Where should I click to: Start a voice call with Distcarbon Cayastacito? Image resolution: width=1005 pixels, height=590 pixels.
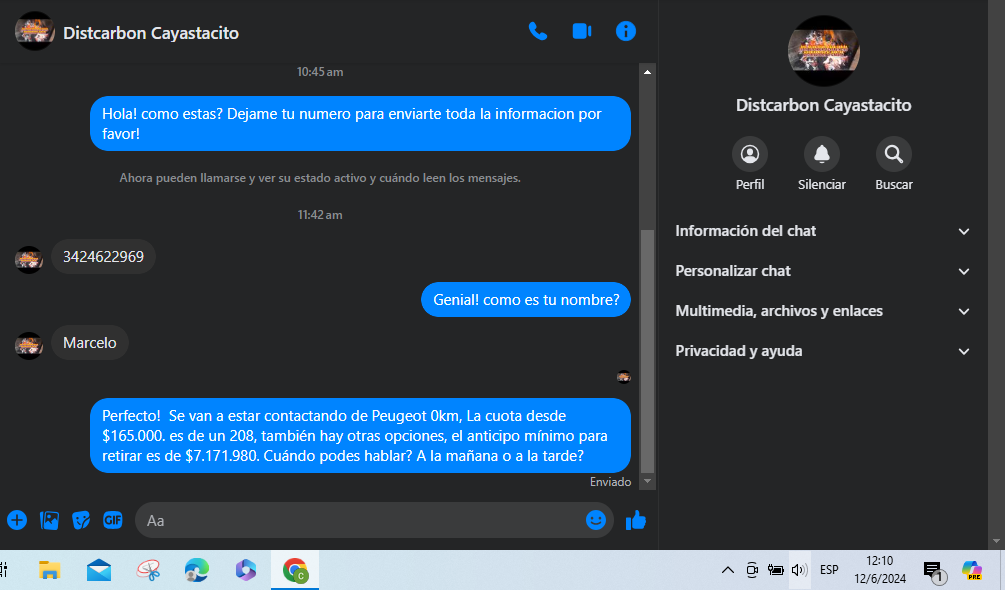click(x=538, y=31)
